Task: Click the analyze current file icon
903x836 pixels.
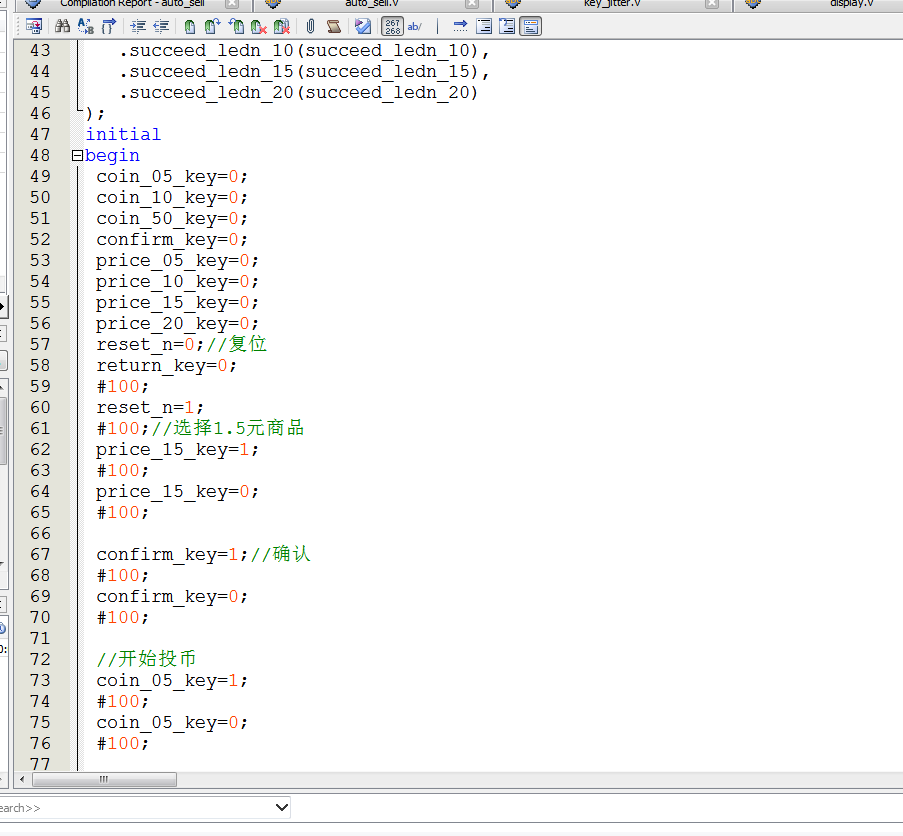Action: tap(363, 26)
